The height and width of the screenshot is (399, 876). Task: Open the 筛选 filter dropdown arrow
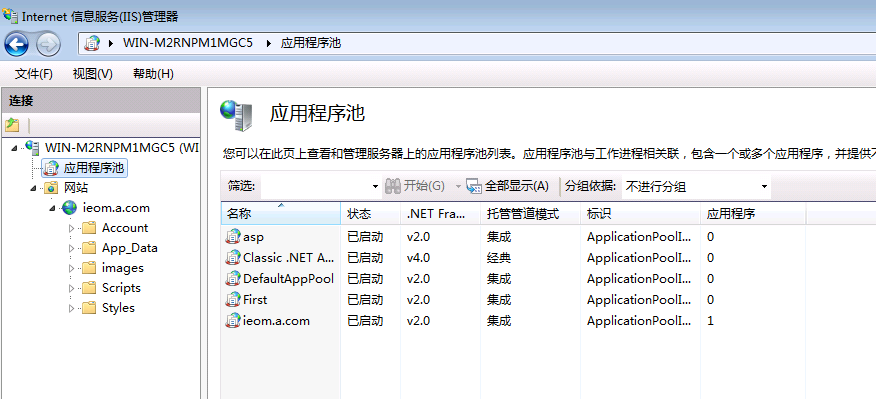pos(375,187)
